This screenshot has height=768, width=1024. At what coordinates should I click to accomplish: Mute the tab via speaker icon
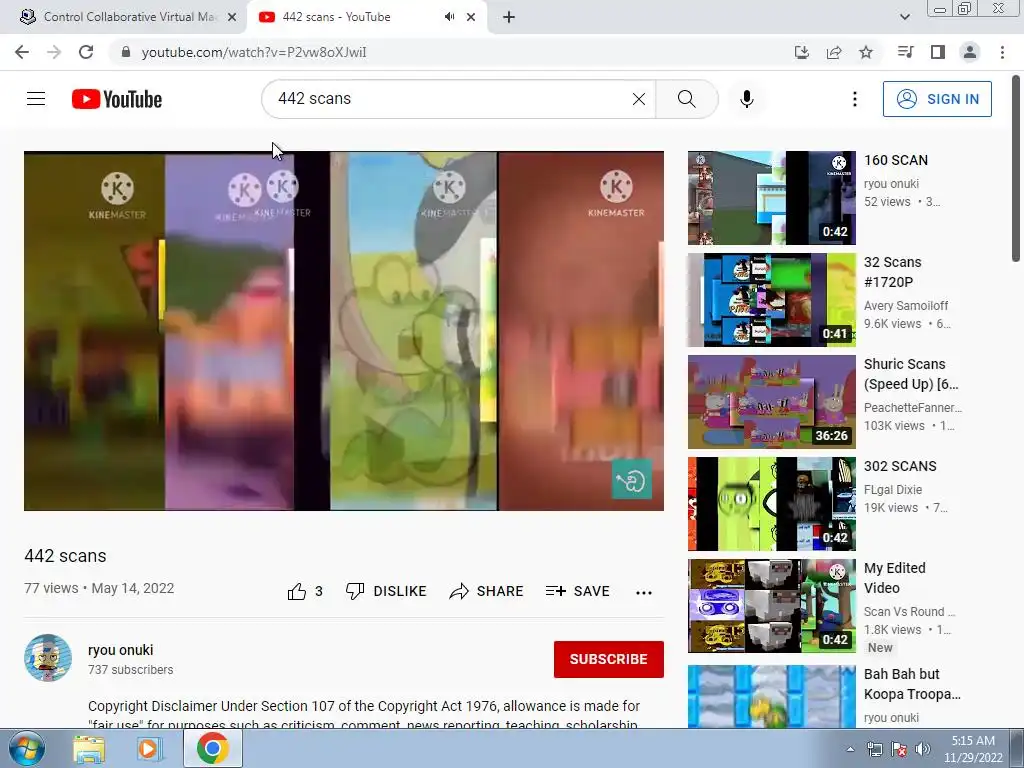449,17
